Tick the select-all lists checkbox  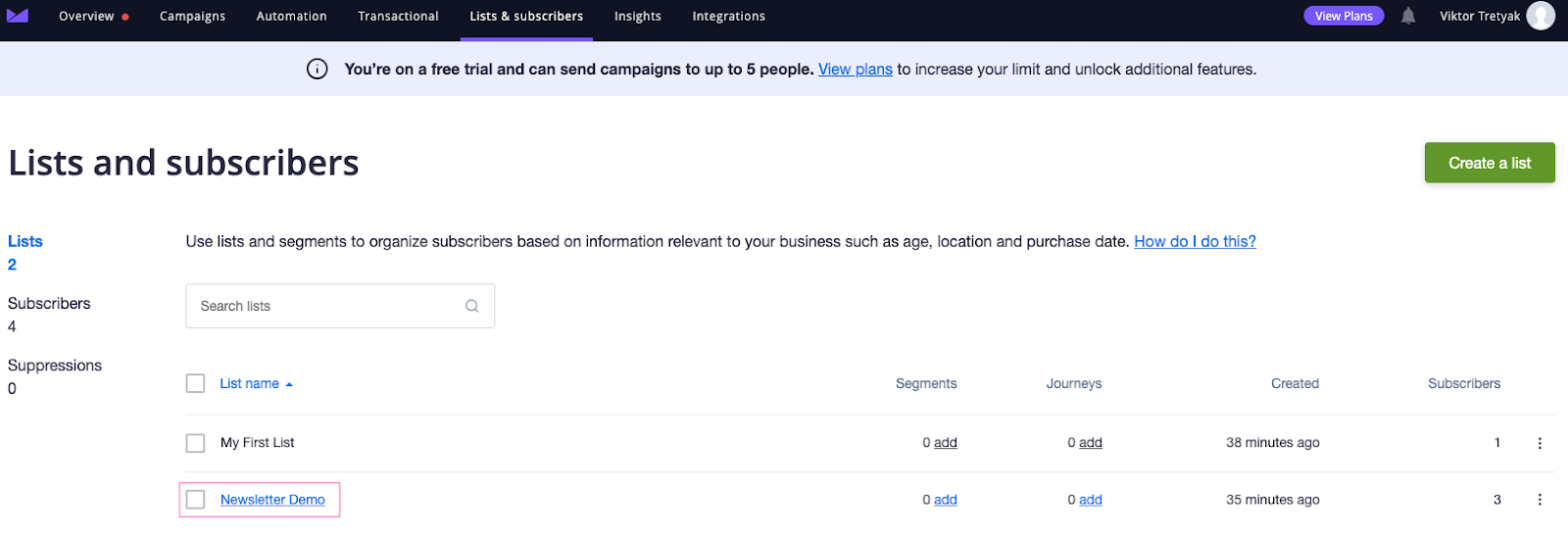click(196, 383)
